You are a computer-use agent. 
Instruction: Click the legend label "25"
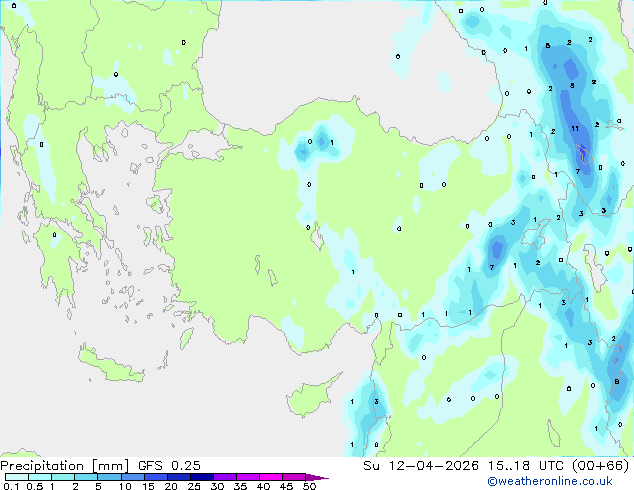(x=194, y=486)
